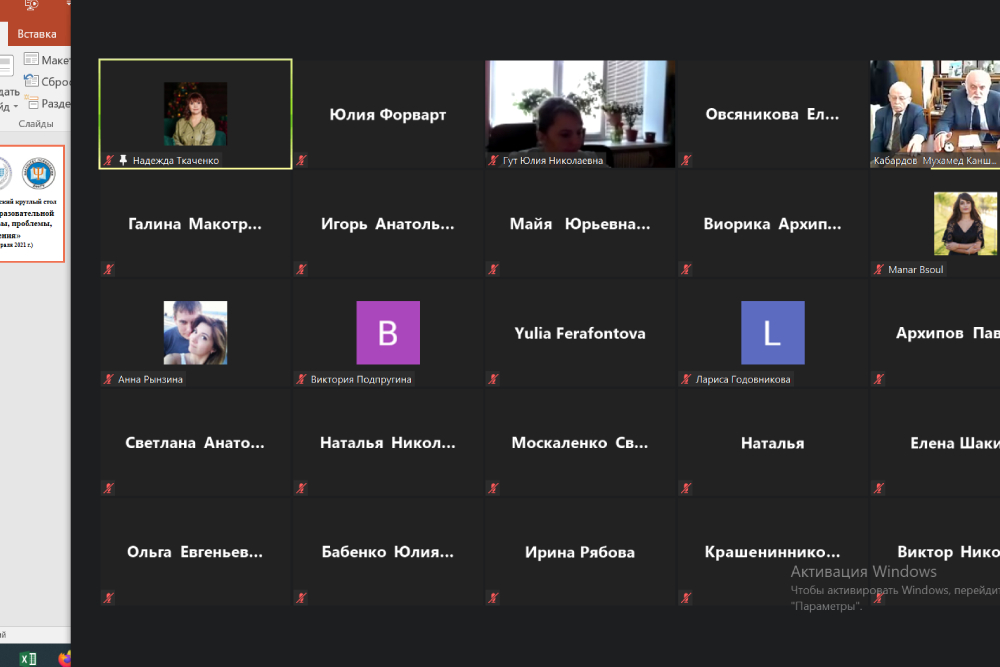Click blue L avatar of Лариса Годовникова
Viewport: 1000px width, 667px height.
point(772,333)
